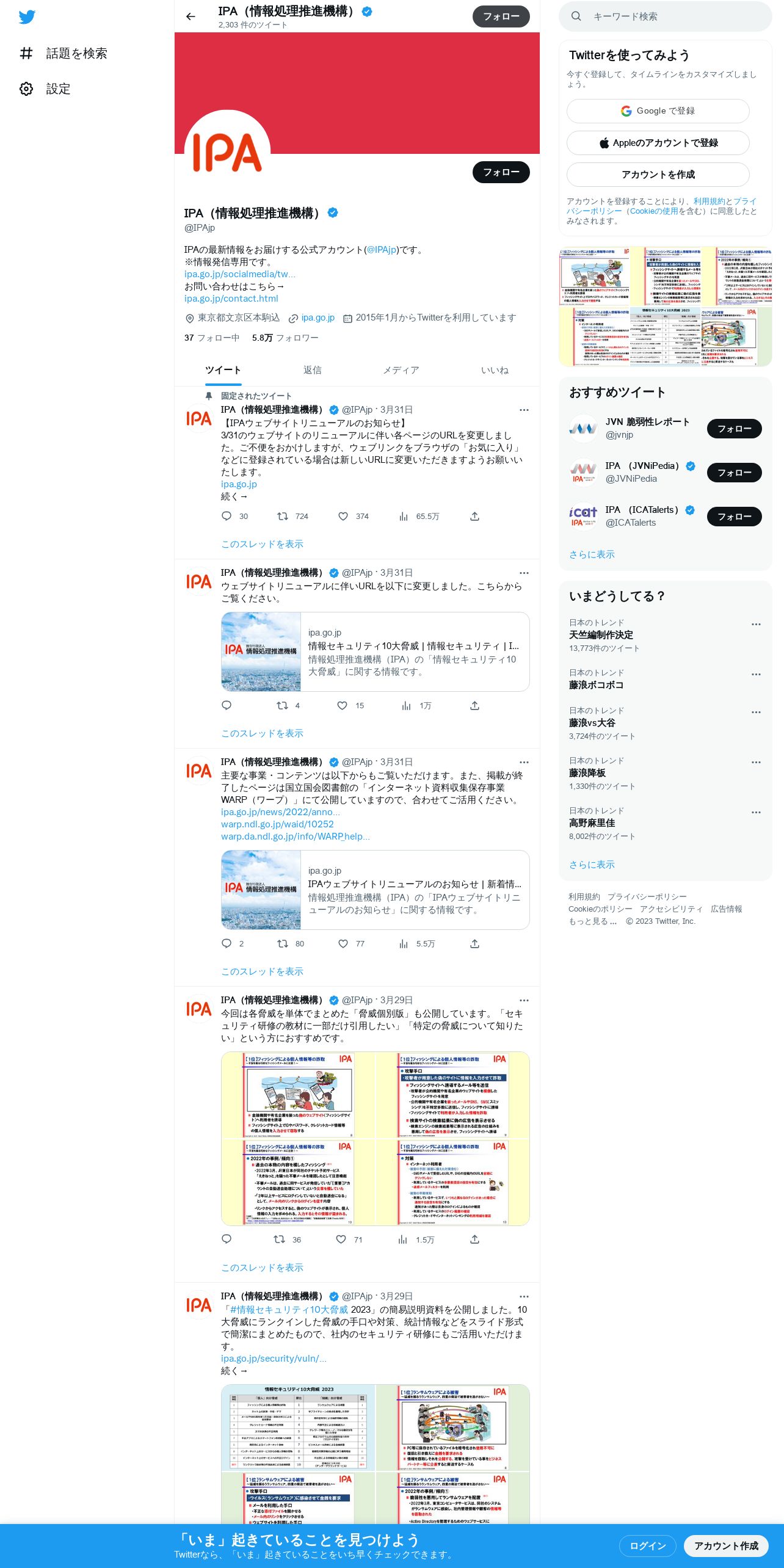Open the ipa.go.jp/contact.html link

tap(231, 299)
